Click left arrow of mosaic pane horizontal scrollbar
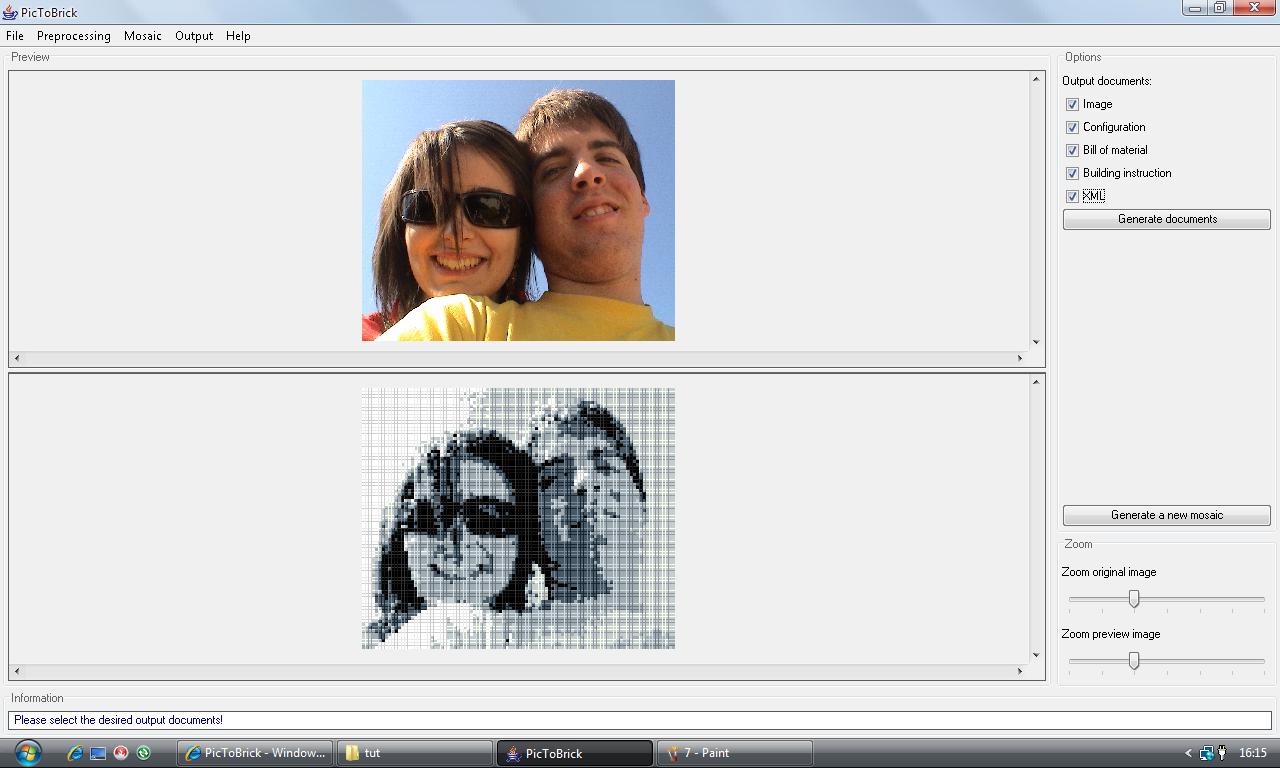 pos(17,671)
